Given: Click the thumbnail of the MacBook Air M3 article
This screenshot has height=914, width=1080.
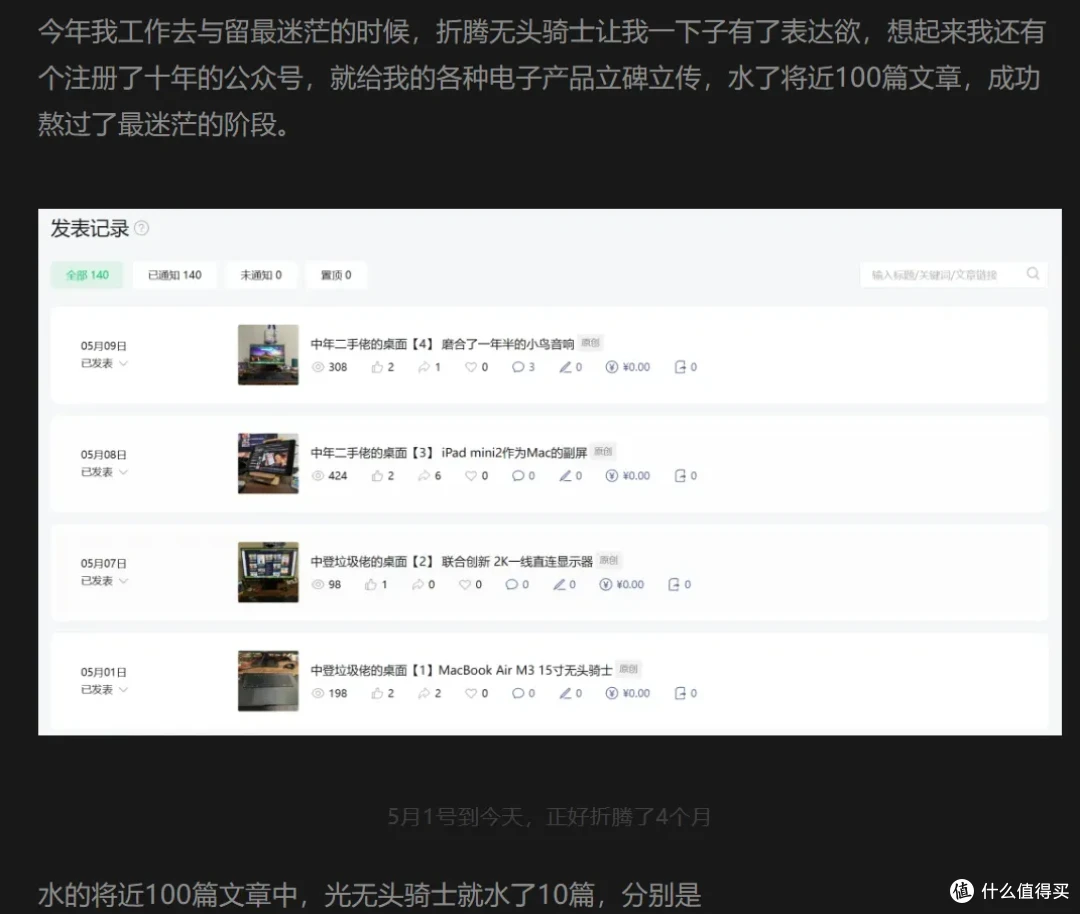Looking at the screenshot, I should tap(269, 681).
